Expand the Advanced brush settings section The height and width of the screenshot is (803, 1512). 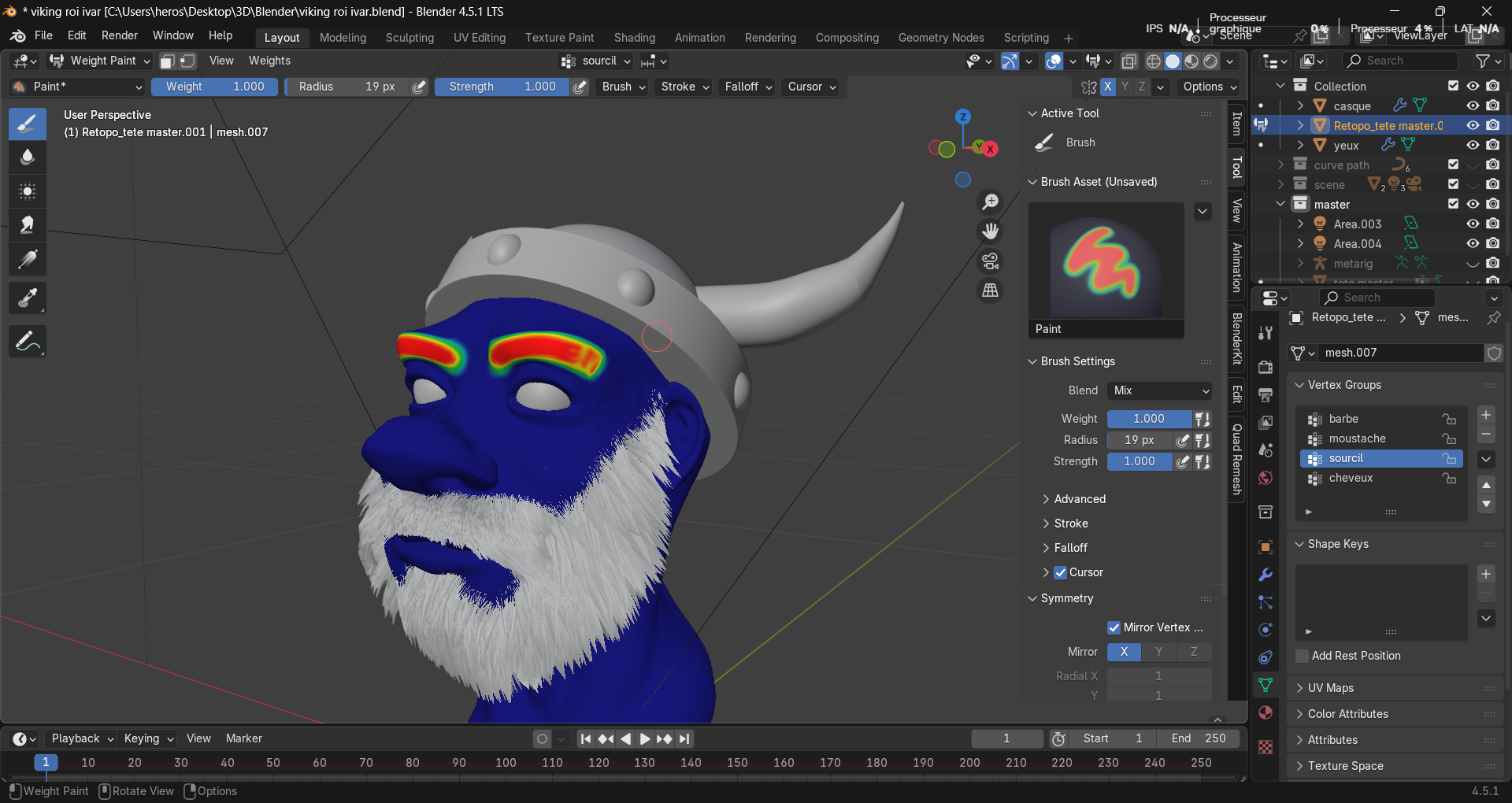(1079, 499)
